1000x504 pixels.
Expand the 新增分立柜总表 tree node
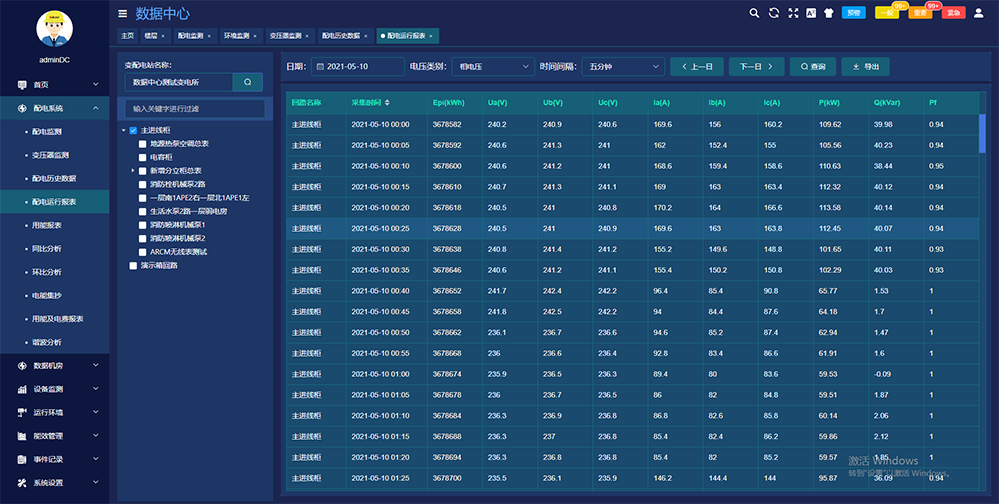click(132, 171)
